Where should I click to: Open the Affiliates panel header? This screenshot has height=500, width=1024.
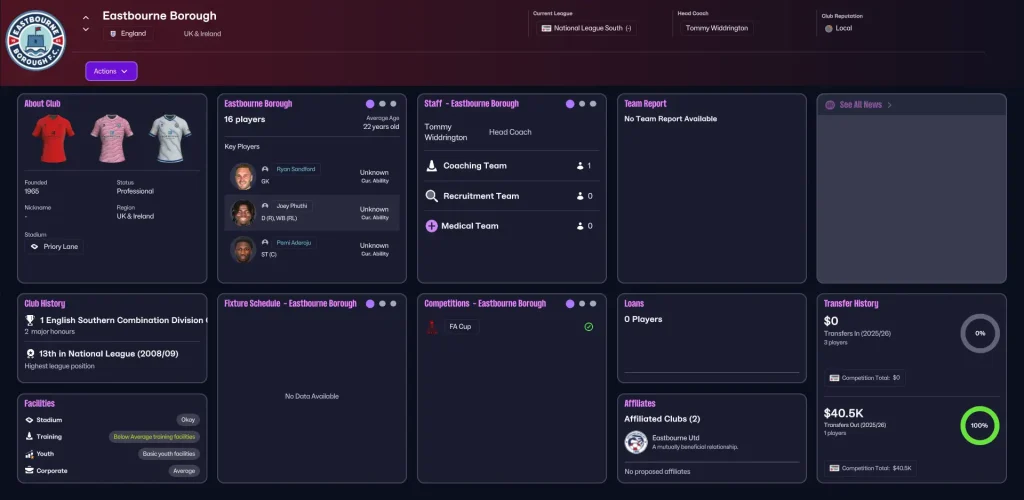[640, 403]
